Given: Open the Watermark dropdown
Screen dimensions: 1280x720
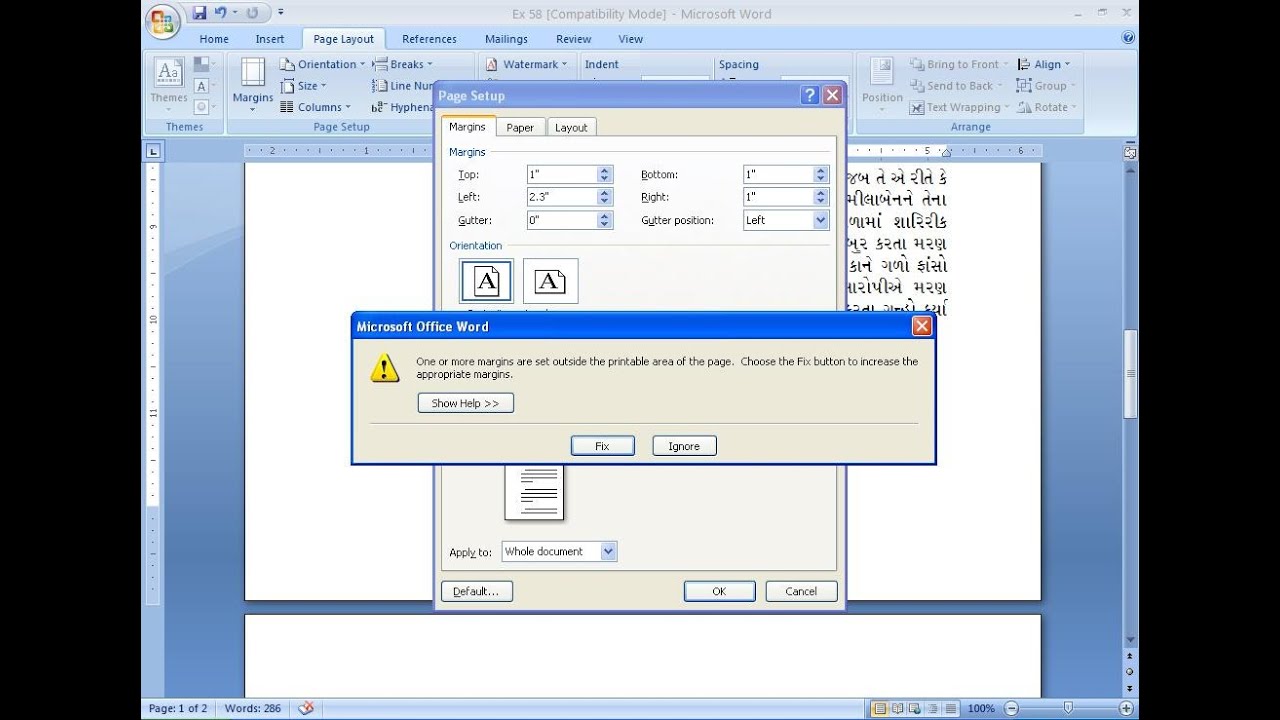Looking at the screenshot, I should tap(526, 64).
